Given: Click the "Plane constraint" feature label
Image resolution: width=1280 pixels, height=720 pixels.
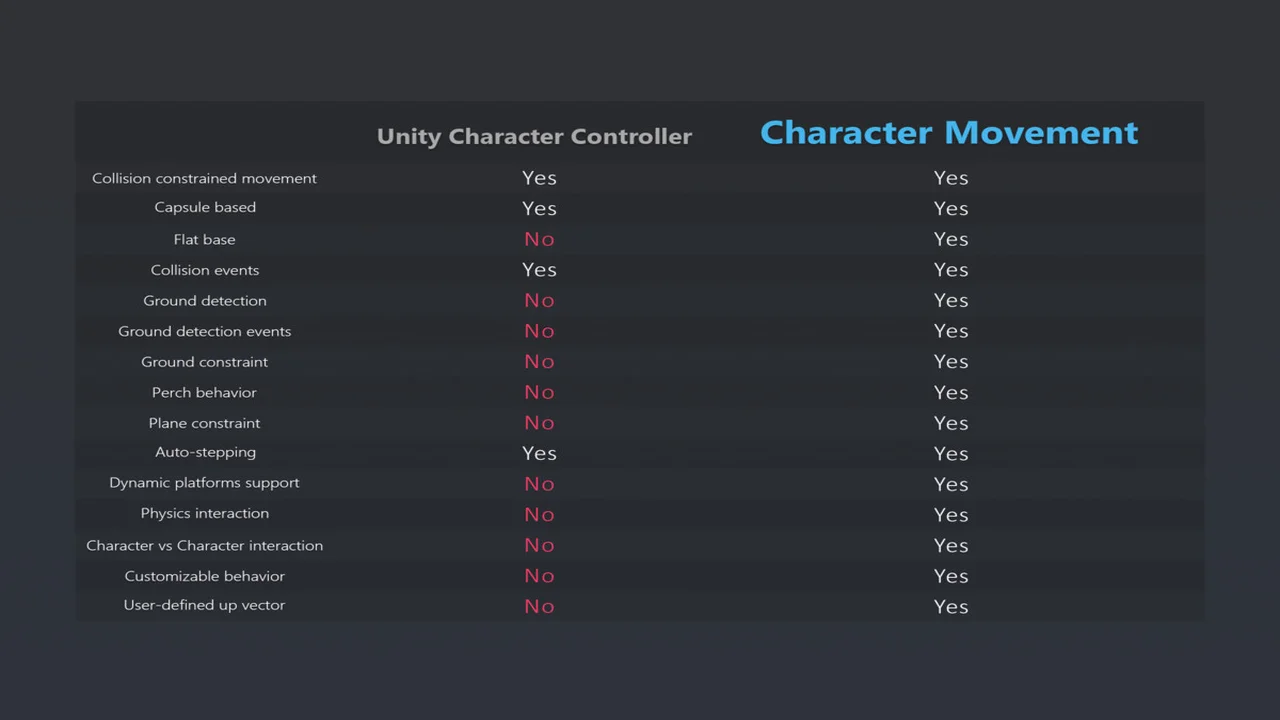Looking at the screenshot, I should coord(204,423).
